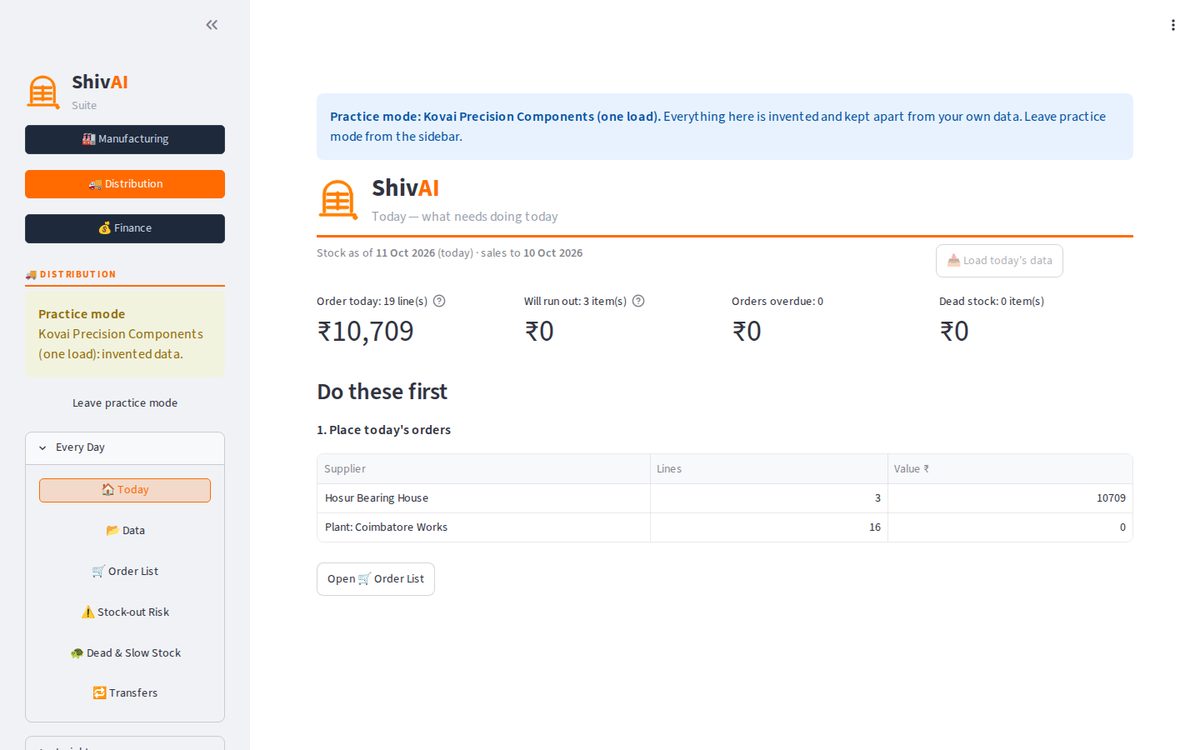1200x750 pixels.
Task: Select the Today page in sidebar
Action: 125,490
